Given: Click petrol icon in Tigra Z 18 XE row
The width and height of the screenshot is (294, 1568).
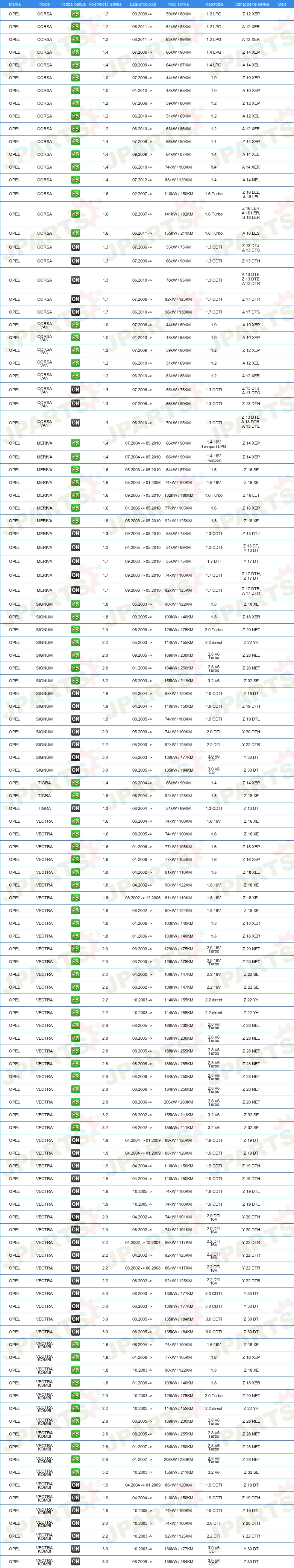Looking at the screenshot, I should pos(75,796).
